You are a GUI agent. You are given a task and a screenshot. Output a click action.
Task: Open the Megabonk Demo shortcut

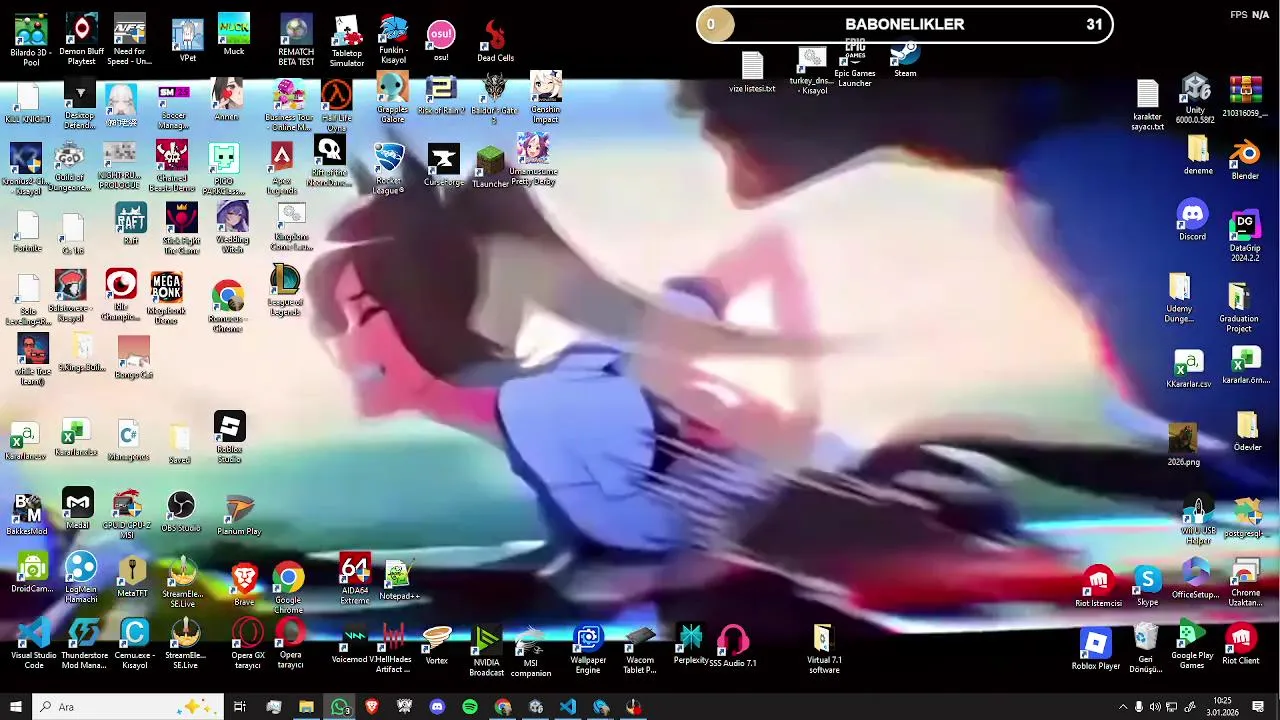tap(166, 298)
